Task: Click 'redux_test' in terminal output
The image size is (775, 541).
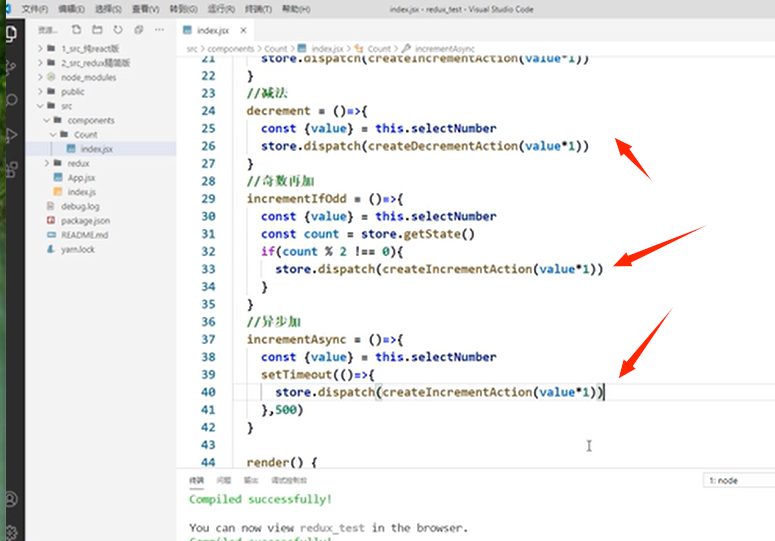Action: pos(332,528)
